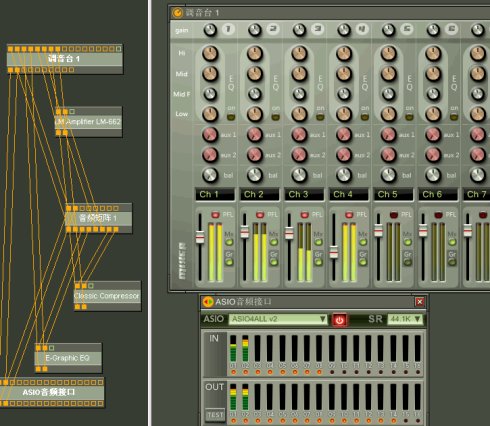Toggle PFL on Ch 5

(394, 215)
